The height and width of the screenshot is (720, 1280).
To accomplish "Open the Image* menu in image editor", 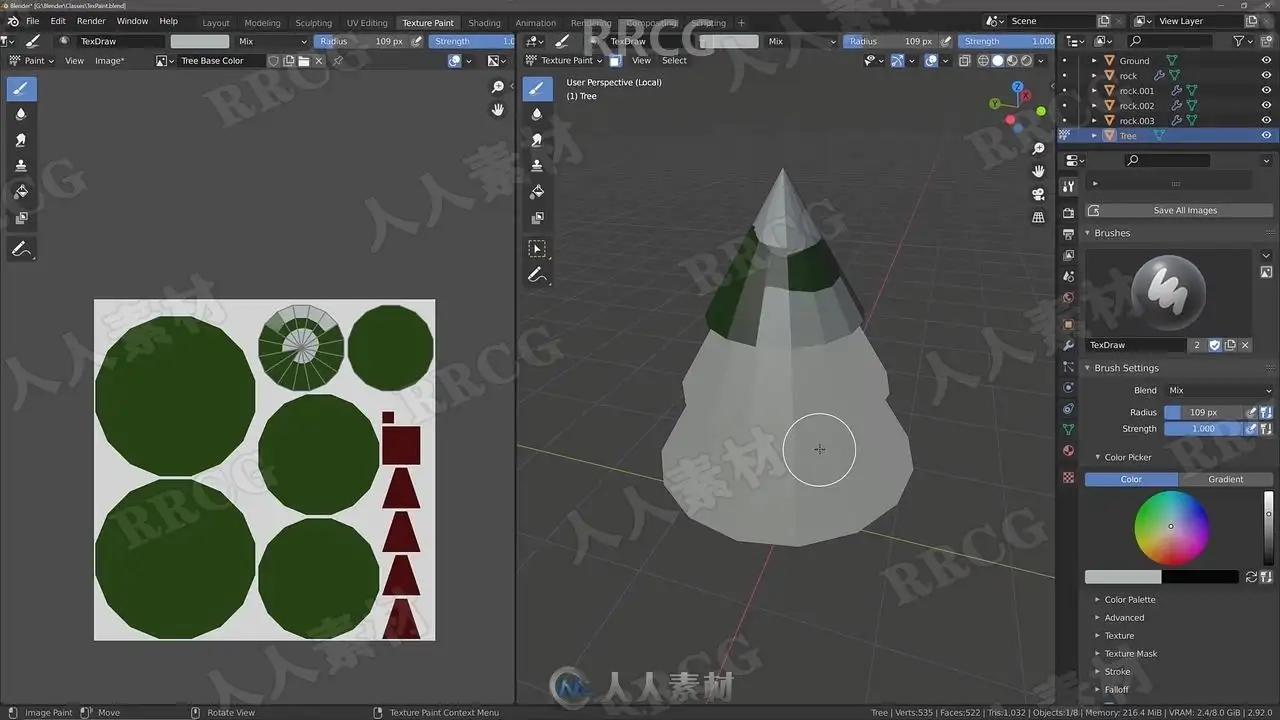I will click(x=110, y=61).
